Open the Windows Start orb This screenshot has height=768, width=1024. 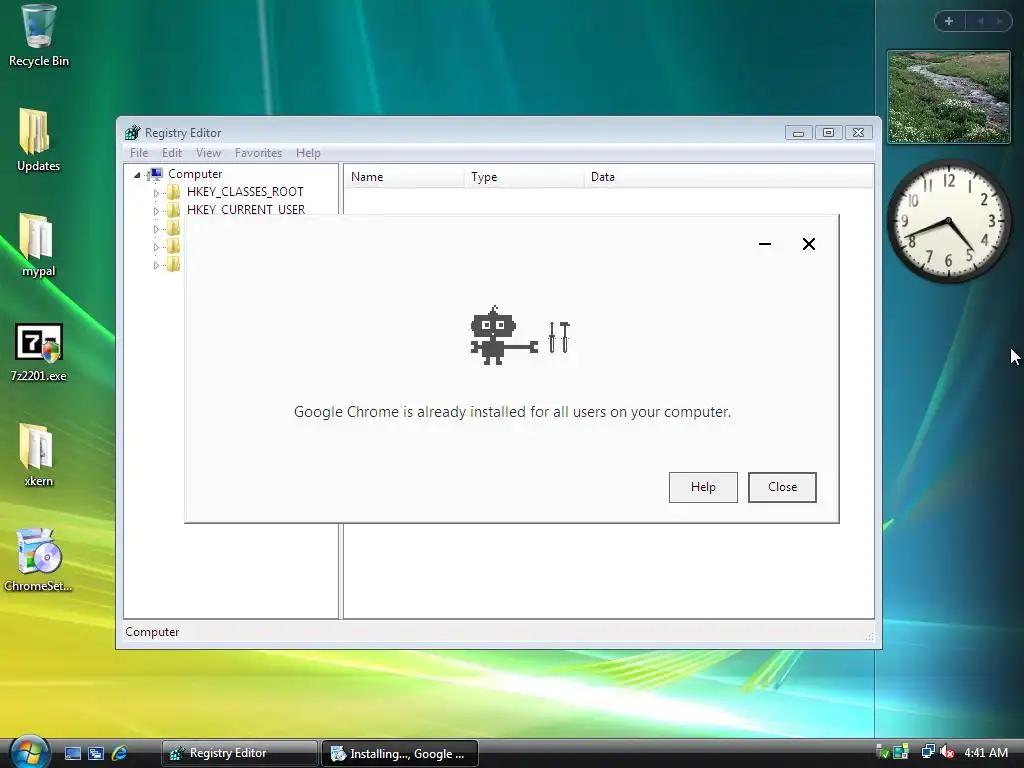[29, 752]
